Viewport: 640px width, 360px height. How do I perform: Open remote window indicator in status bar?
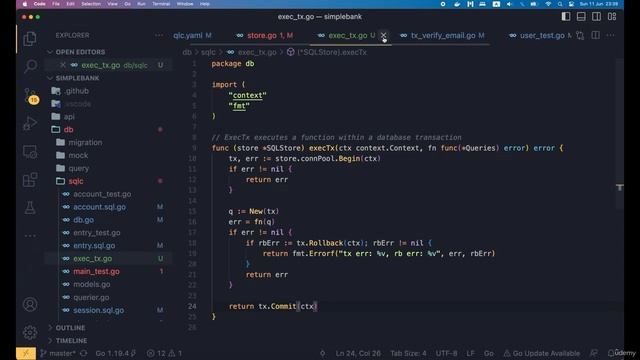26,353
